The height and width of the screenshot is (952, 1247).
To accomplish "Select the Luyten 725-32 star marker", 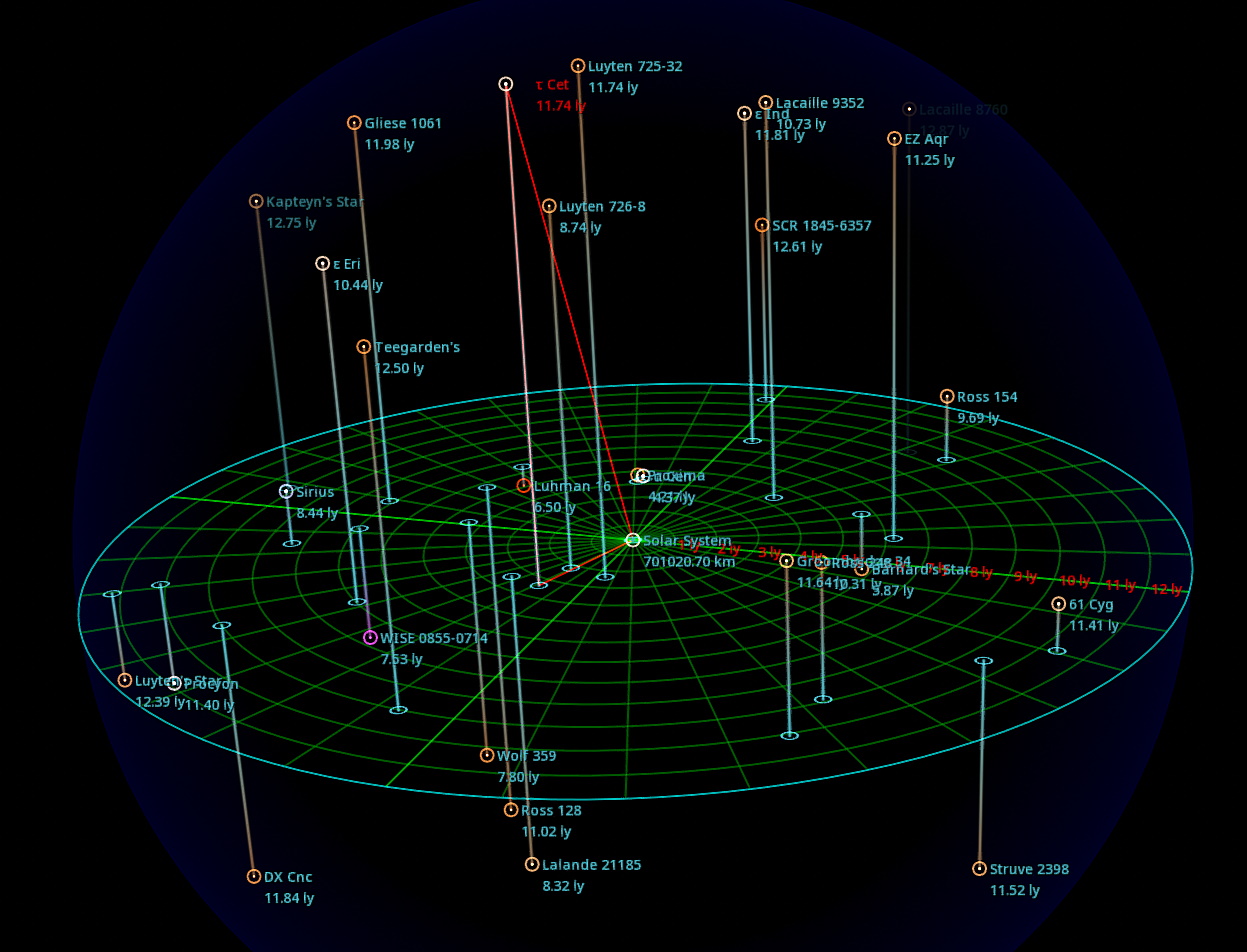I will tap(578, 66).
